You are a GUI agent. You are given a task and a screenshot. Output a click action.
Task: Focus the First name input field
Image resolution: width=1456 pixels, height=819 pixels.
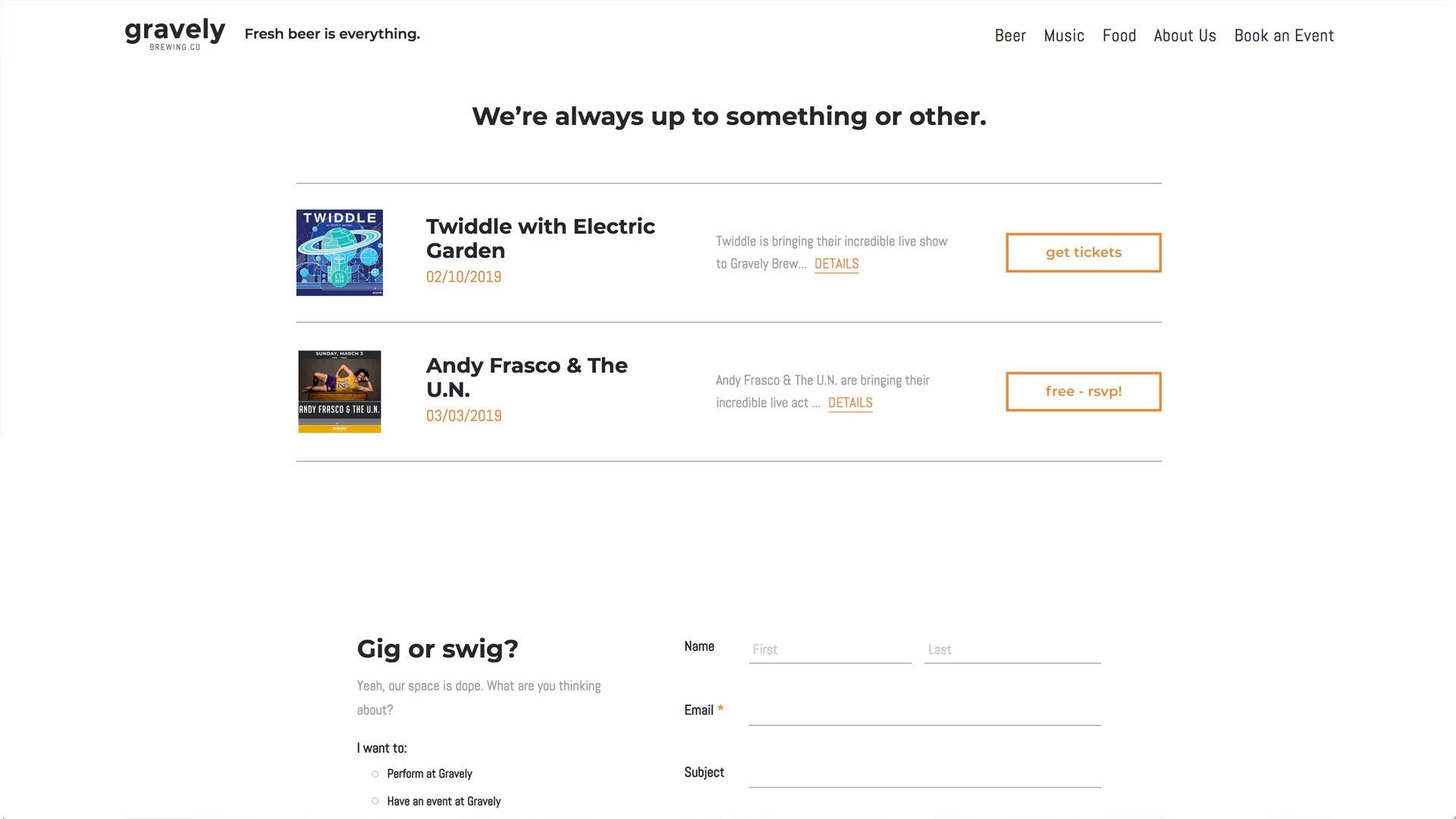[x=830, y=650]
